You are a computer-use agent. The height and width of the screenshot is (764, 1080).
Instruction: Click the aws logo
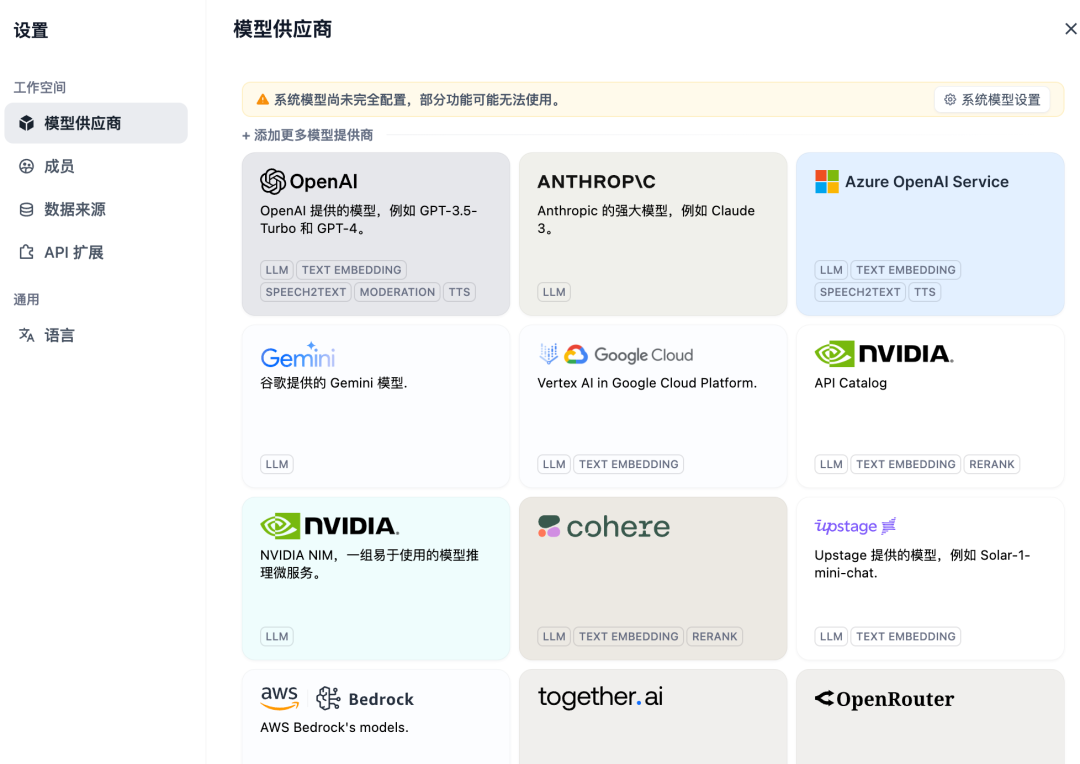click(279, 698)
